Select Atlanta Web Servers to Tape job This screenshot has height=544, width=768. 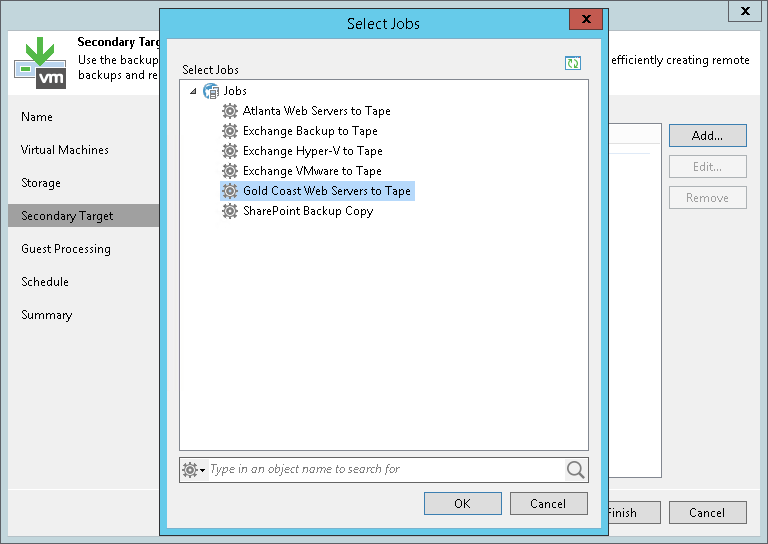point(316,111)
